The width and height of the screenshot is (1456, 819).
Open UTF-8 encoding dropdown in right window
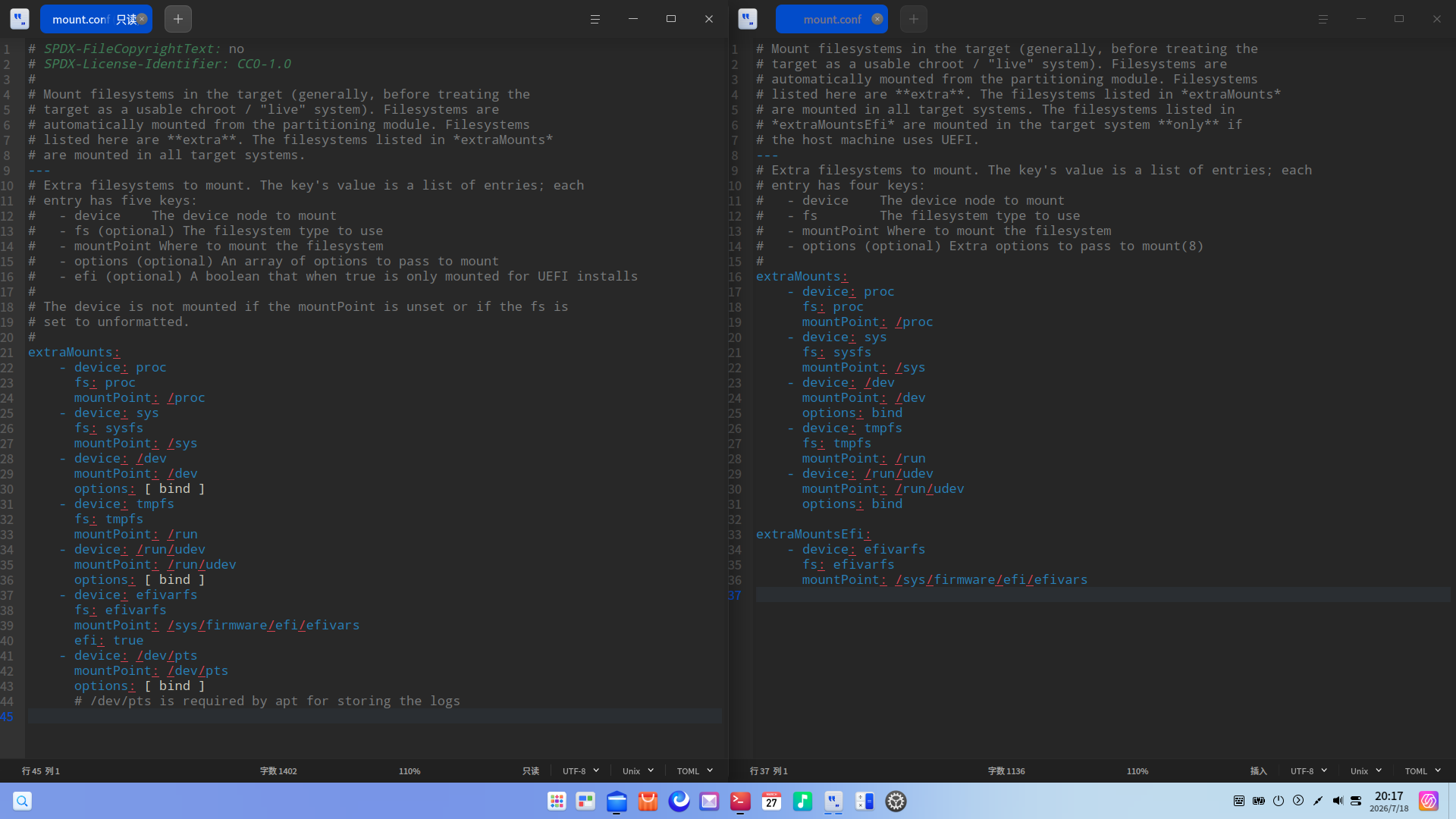click(1309, 770)
